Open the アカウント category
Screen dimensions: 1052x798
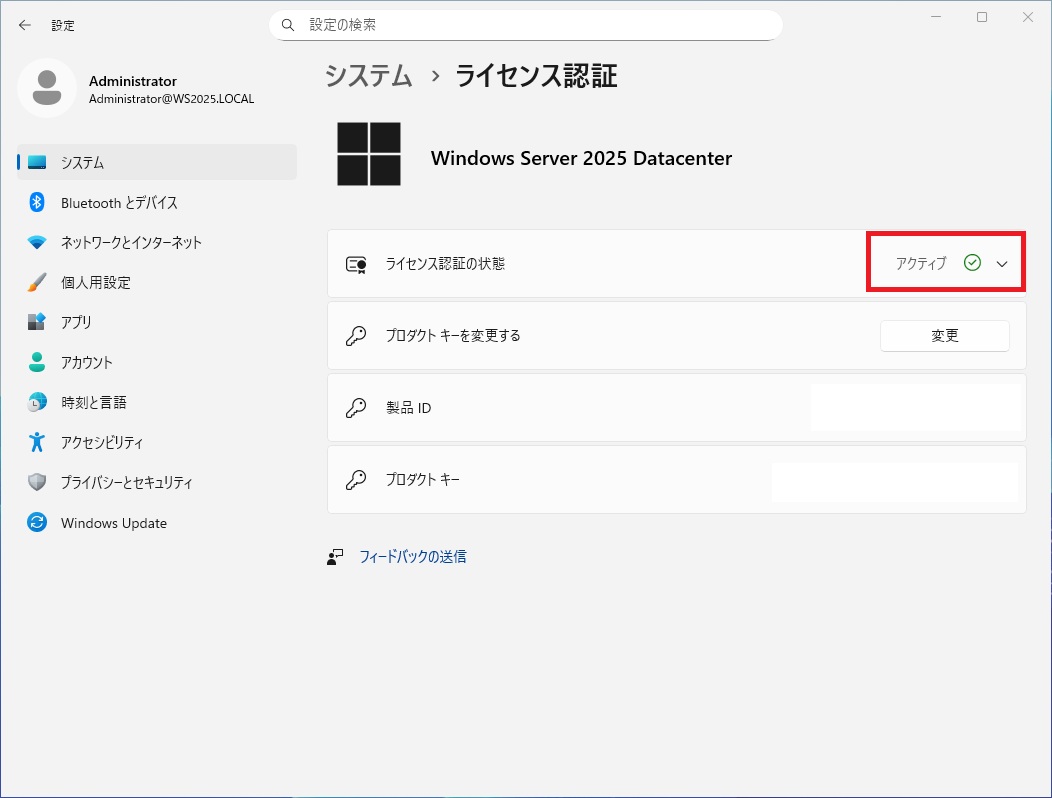tap(157, 362)
